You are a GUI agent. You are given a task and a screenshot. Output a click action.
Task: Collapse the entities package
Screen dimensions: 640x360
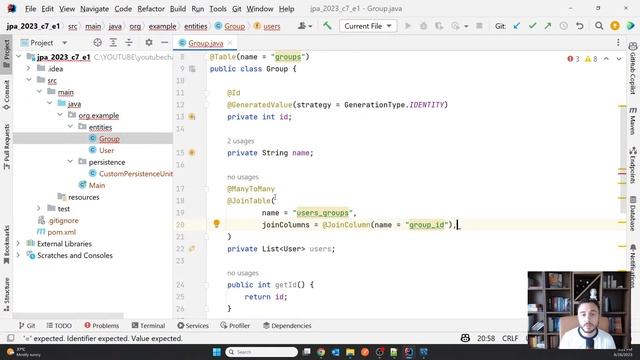[70, 127]
